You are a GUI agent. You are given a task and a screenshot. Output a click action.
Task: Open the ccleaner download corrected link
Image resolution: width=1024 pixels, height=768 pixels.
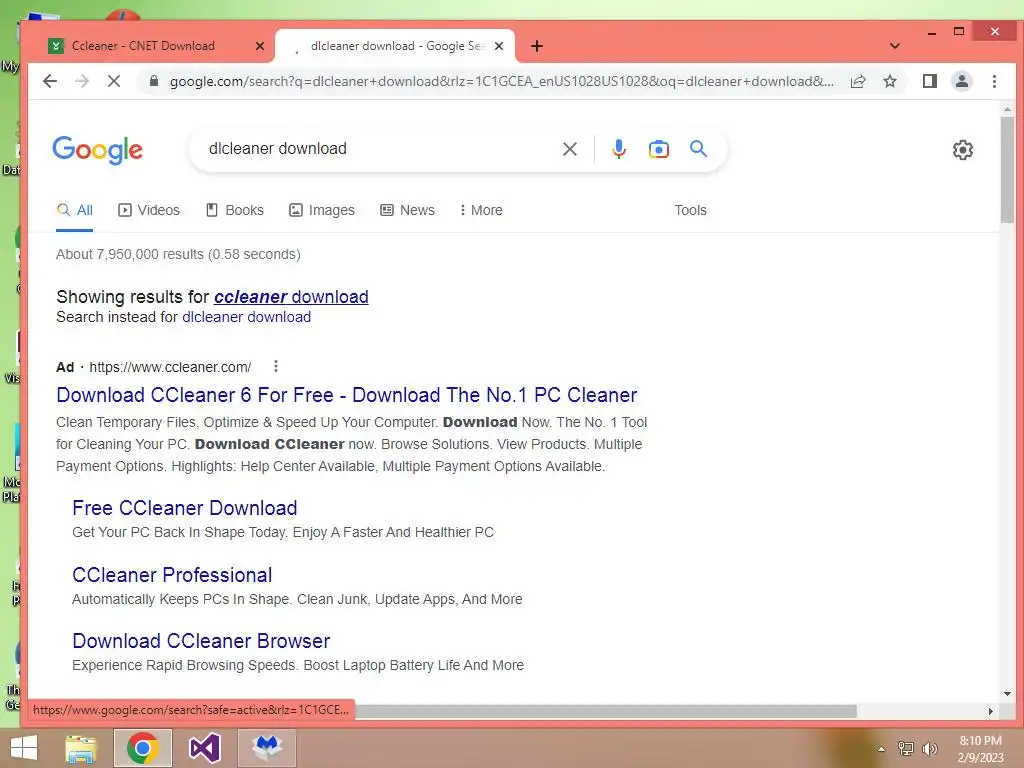tap(291, 297)
